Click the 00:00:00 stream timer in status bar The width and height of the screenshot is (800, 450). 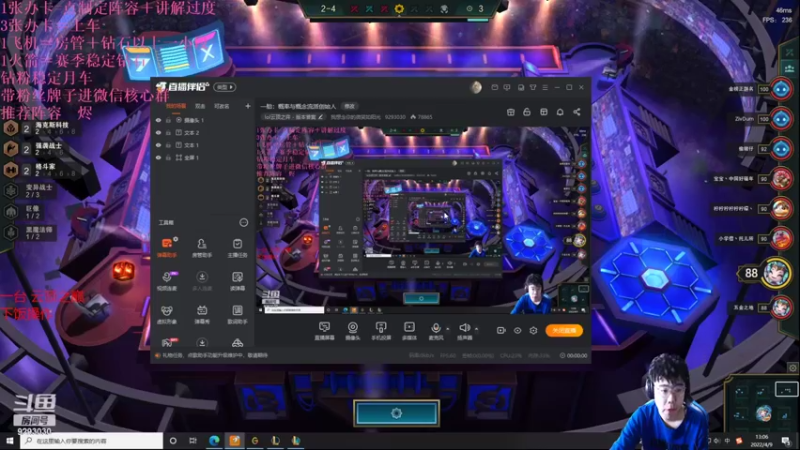pyautogui.click(x=573, y=356)
